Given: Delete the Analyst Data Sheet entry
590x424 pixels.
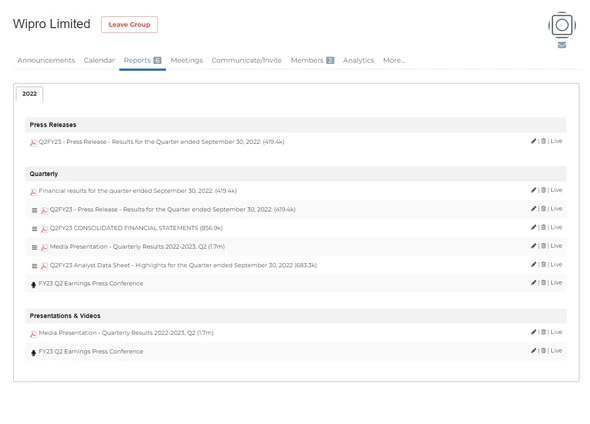Looking at the screenshot, I should point(543,264).
